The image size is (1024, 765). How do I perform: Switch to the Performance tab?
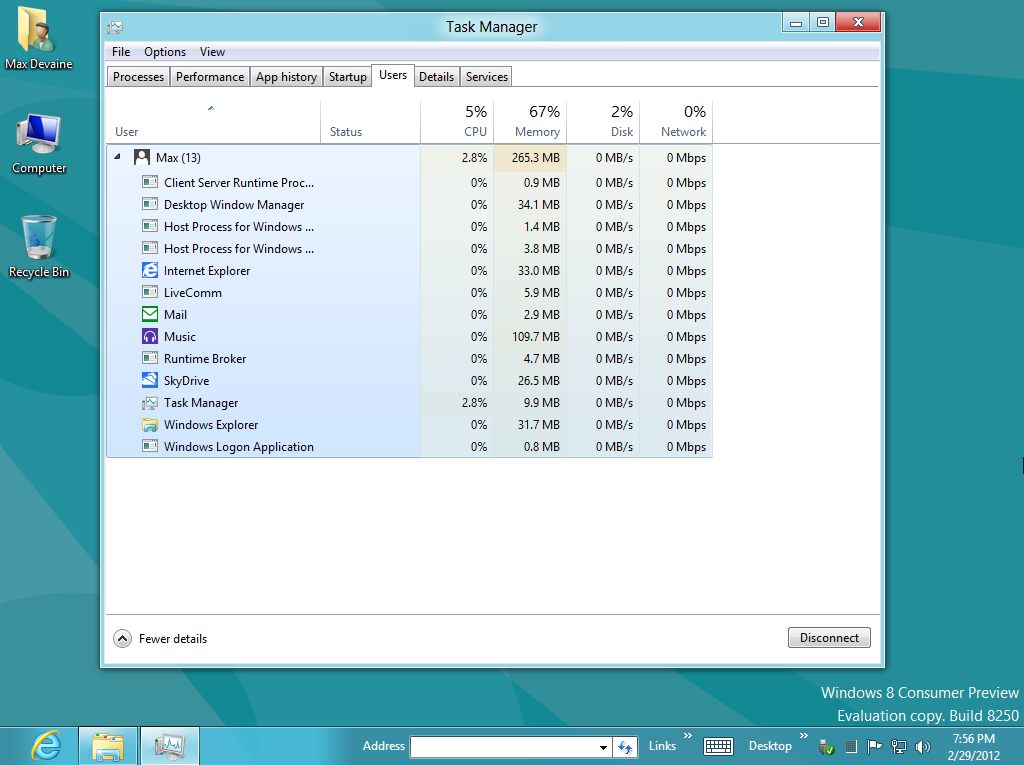click(210, 76)
